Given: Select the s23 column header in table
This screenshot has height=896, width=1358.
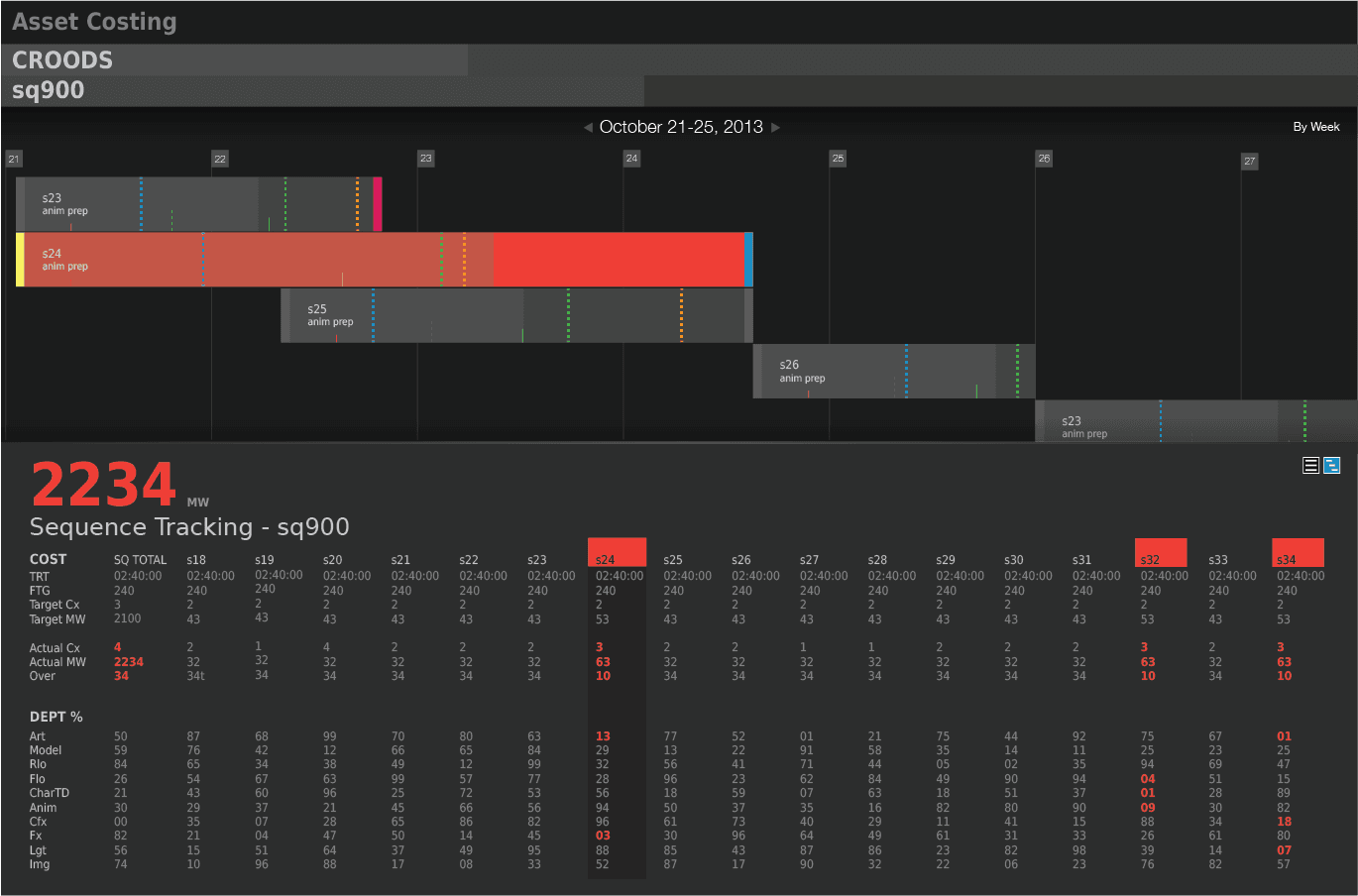Looking at the screenshot, I should coord(537,560).
